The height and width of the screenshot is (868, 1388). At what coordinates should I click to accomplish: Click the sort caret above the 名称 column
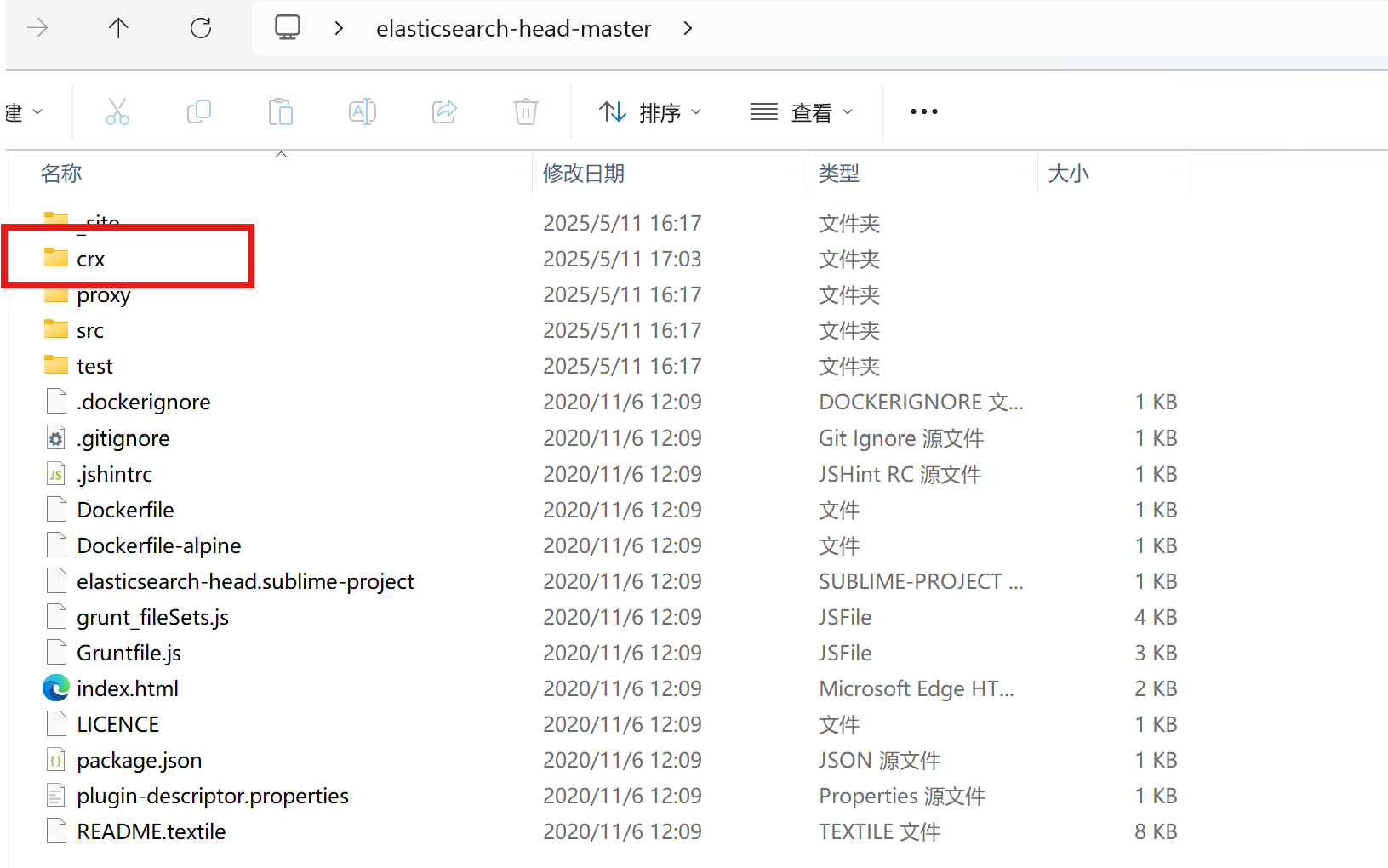pos(281,155)
